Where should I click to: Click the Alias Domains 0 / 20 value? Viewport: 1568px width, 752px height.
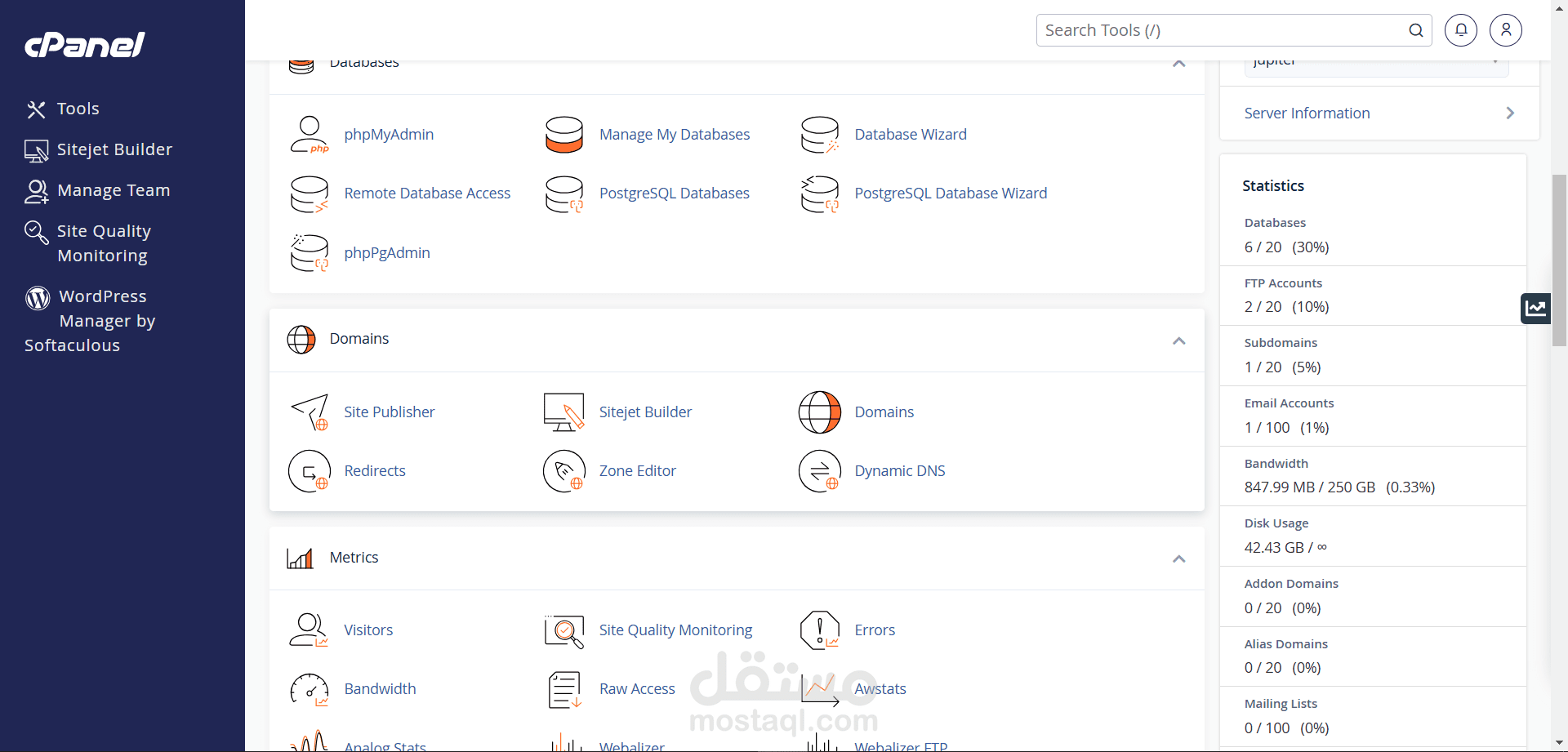pos(1282,668)
